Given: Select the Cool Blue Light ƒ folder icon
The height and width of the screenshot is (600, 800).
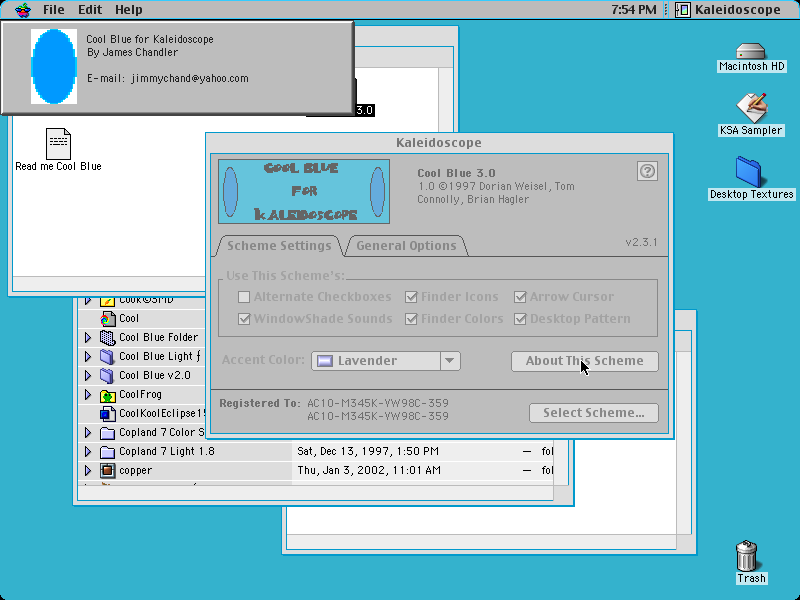Looking at the screenshot, I should coord(107,356).
